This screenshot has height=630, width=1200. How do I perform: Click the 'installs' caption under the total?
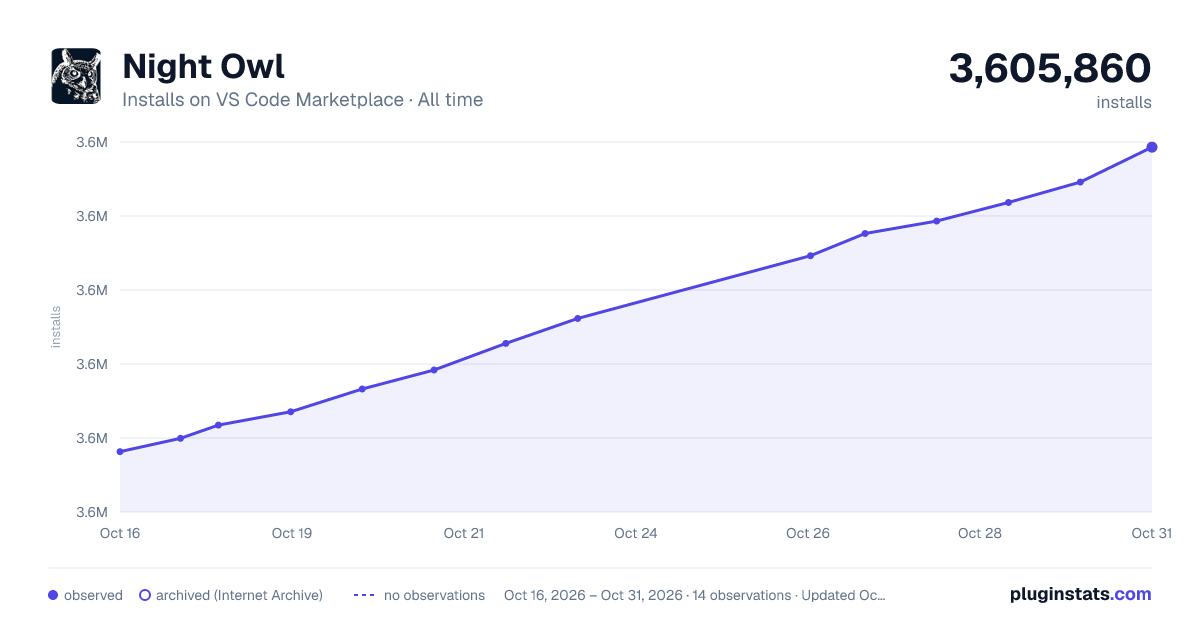(1124, 102)
